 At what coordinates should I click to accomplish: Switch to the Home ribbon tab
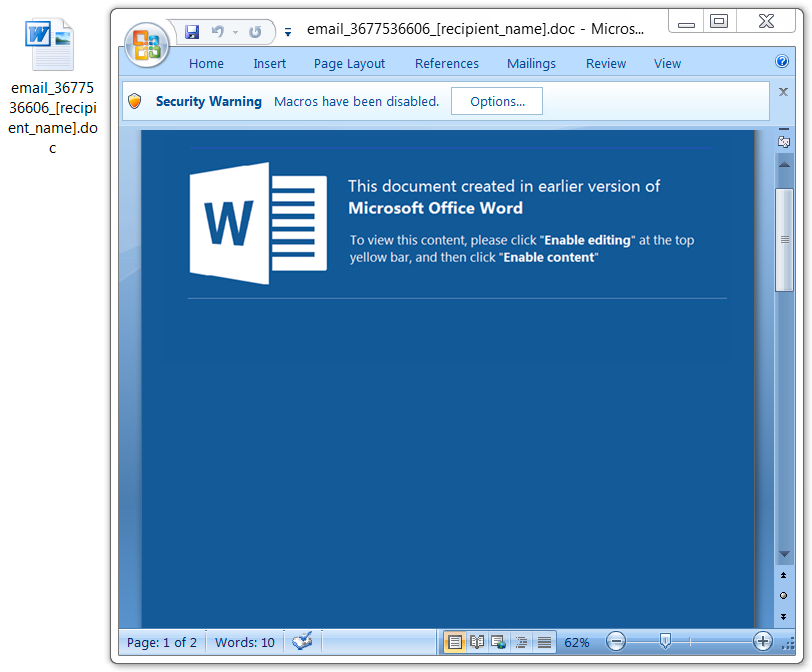[x=206, y=64]
